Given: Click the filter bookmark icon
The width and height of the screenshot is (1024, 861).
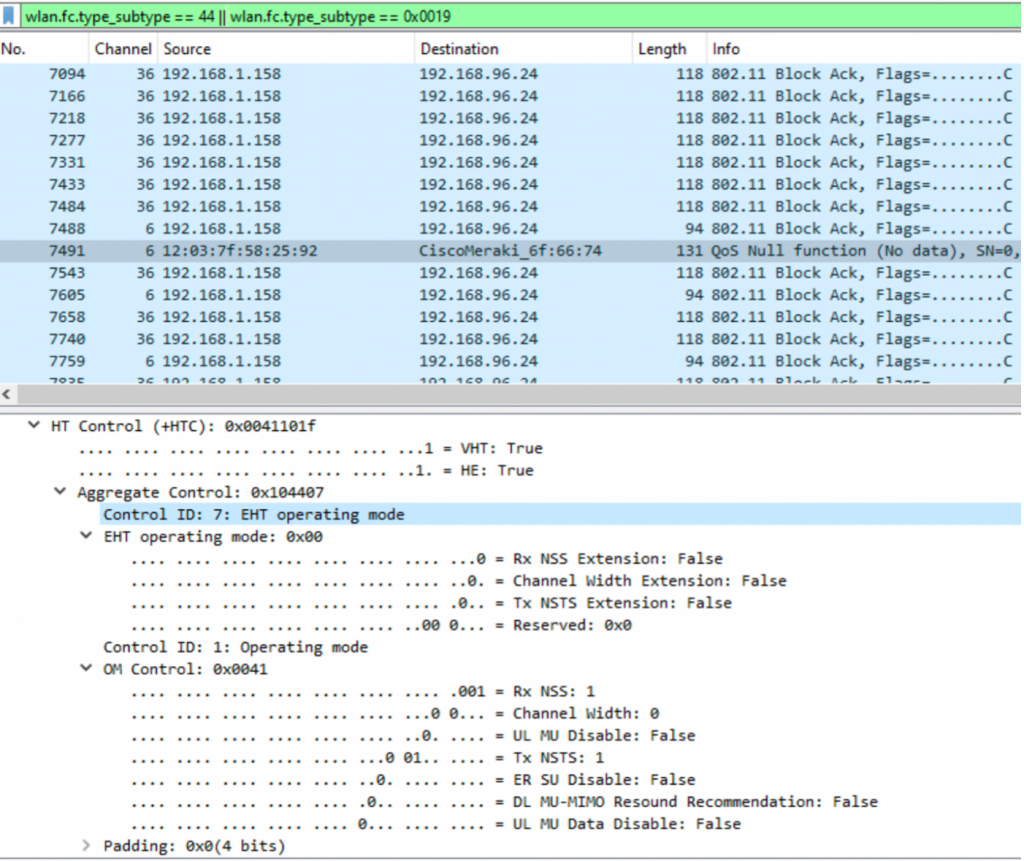Looking at the screenshot, I should [x=9, y=15].
